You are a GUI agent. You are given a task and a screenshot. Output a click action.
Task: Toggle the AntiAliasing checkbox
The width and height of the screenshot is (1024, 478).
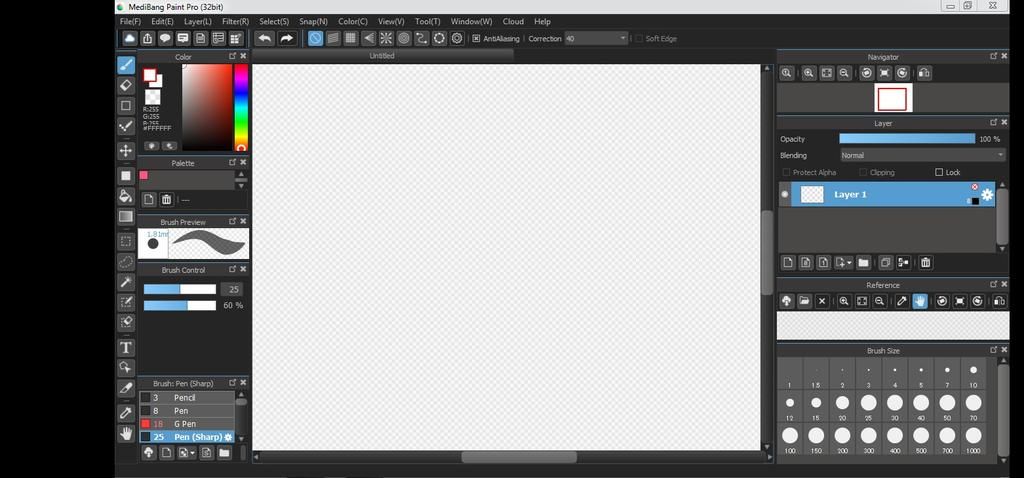click(476, 39)
